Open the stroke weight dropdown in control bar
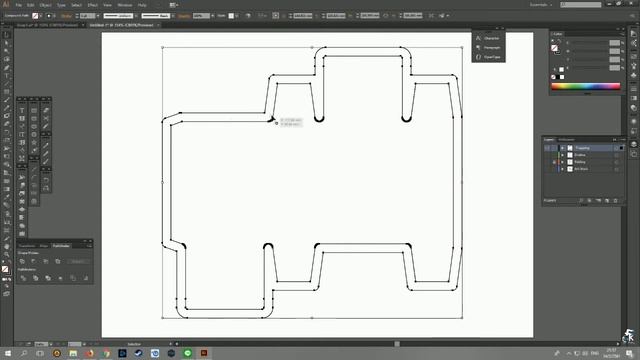Viewport: 640px width, 360px height. (x=98, y=16)
